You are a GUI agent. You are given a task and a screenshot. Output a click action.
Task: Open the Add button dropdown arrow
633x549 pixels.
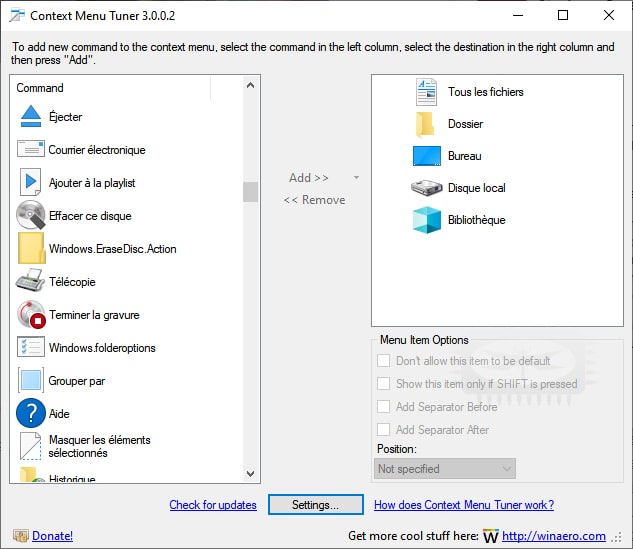(356, 178)
